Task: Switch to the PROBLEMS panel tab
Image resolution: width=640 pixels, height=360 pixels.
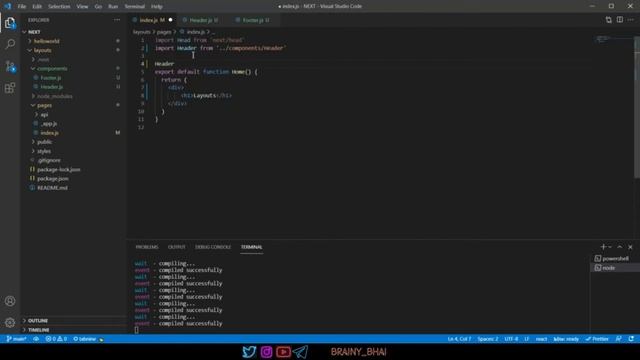Action: click(147, 247)
